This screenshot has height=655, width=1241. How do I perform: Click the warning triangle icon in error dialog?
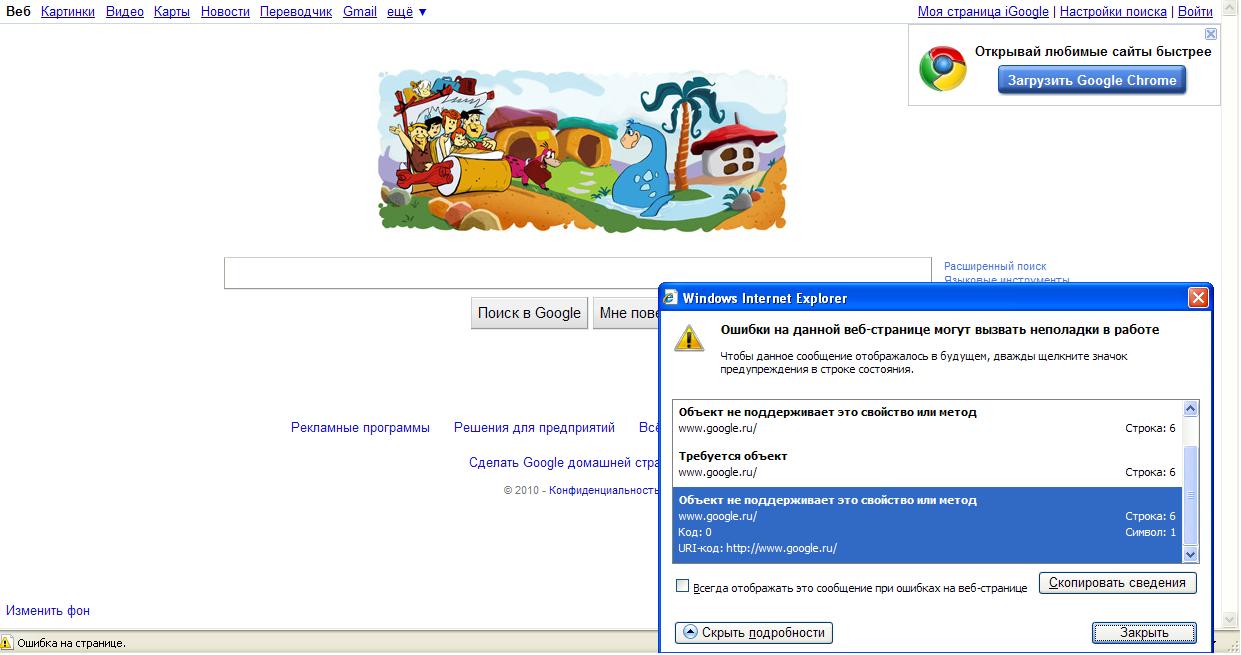(689, 337)
